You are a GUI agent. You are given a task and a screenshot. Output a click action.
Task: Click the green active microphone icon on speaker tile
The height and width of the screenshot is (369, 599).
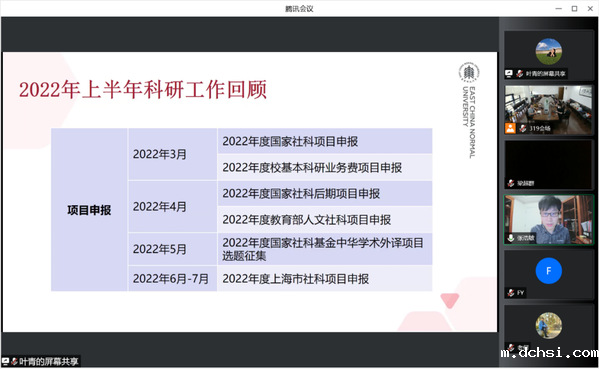tap(511, 238)
